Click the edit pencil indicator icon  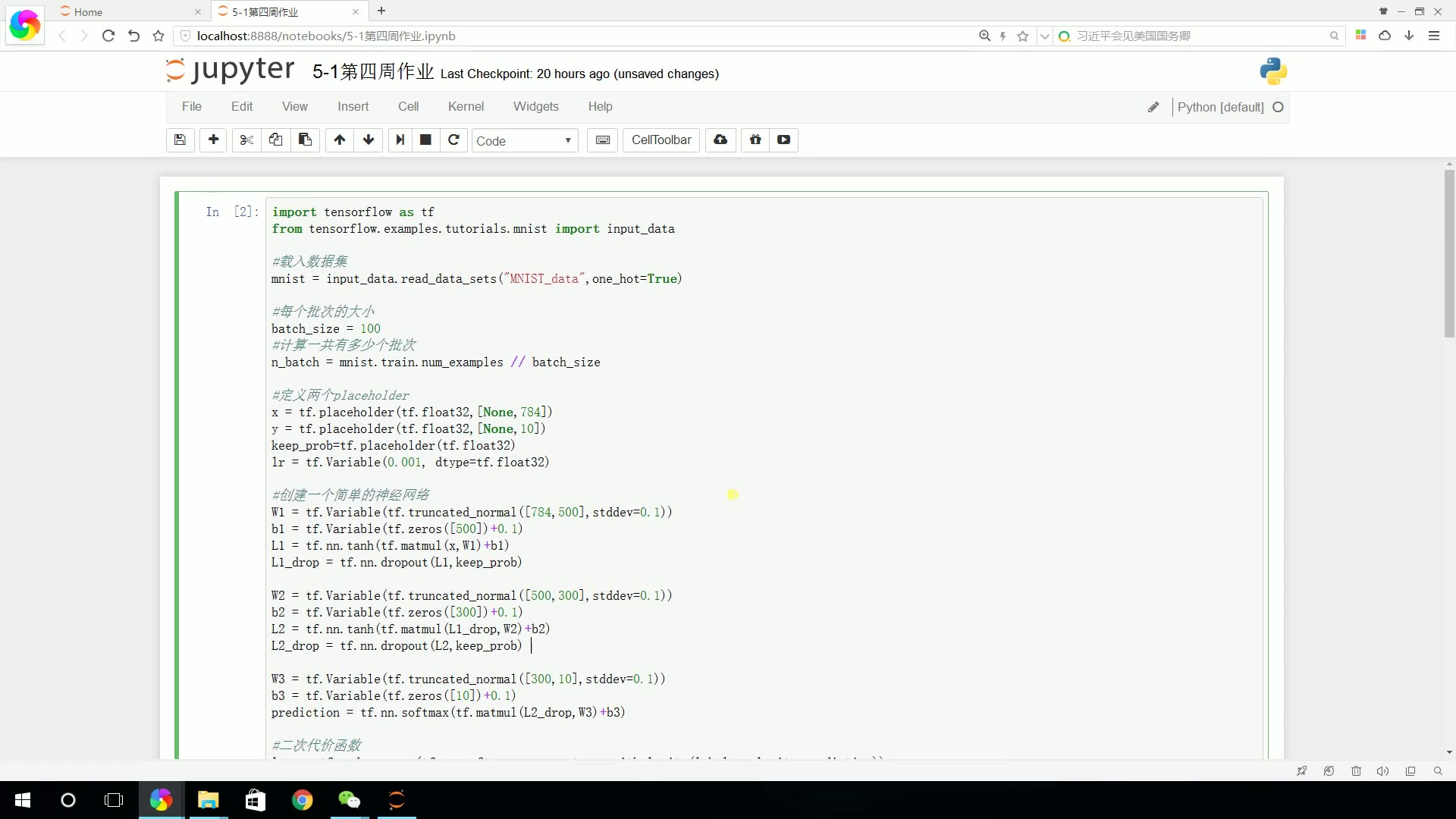[x=1153, y=107]
